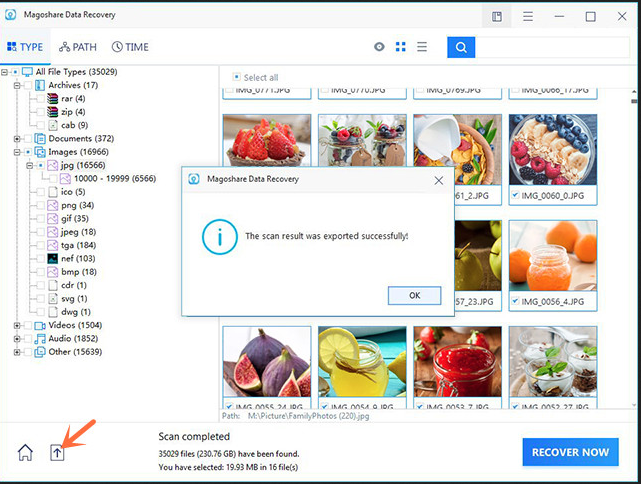The width and height of the screenshot is (641, 484).
Task: Open the hamburger menu in title bar
Action: tap(528, 16)
